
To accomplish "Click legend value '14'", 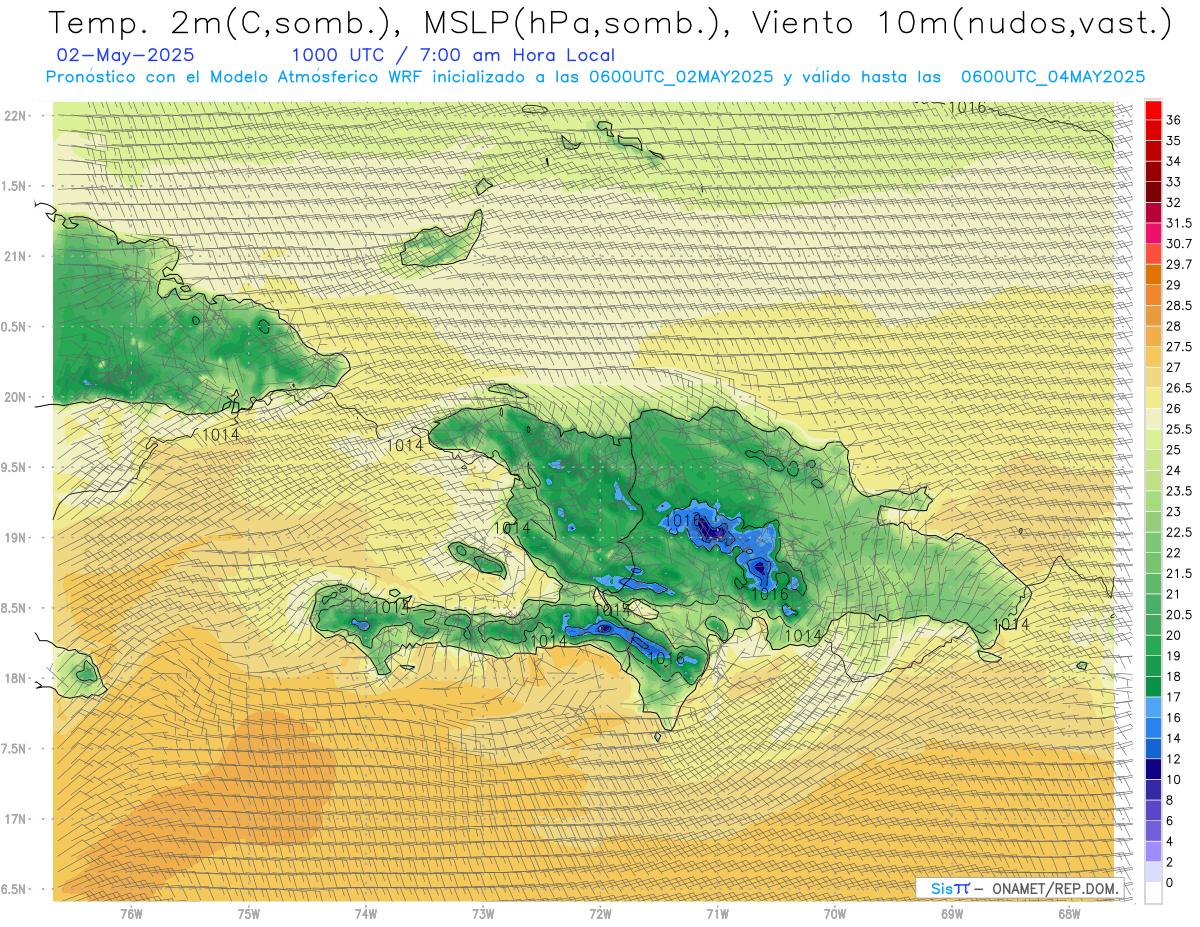I will 1174,738.
